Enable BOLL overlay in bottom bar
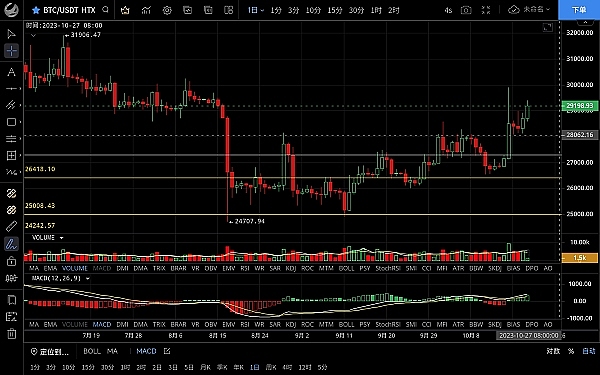 point(92,351)
